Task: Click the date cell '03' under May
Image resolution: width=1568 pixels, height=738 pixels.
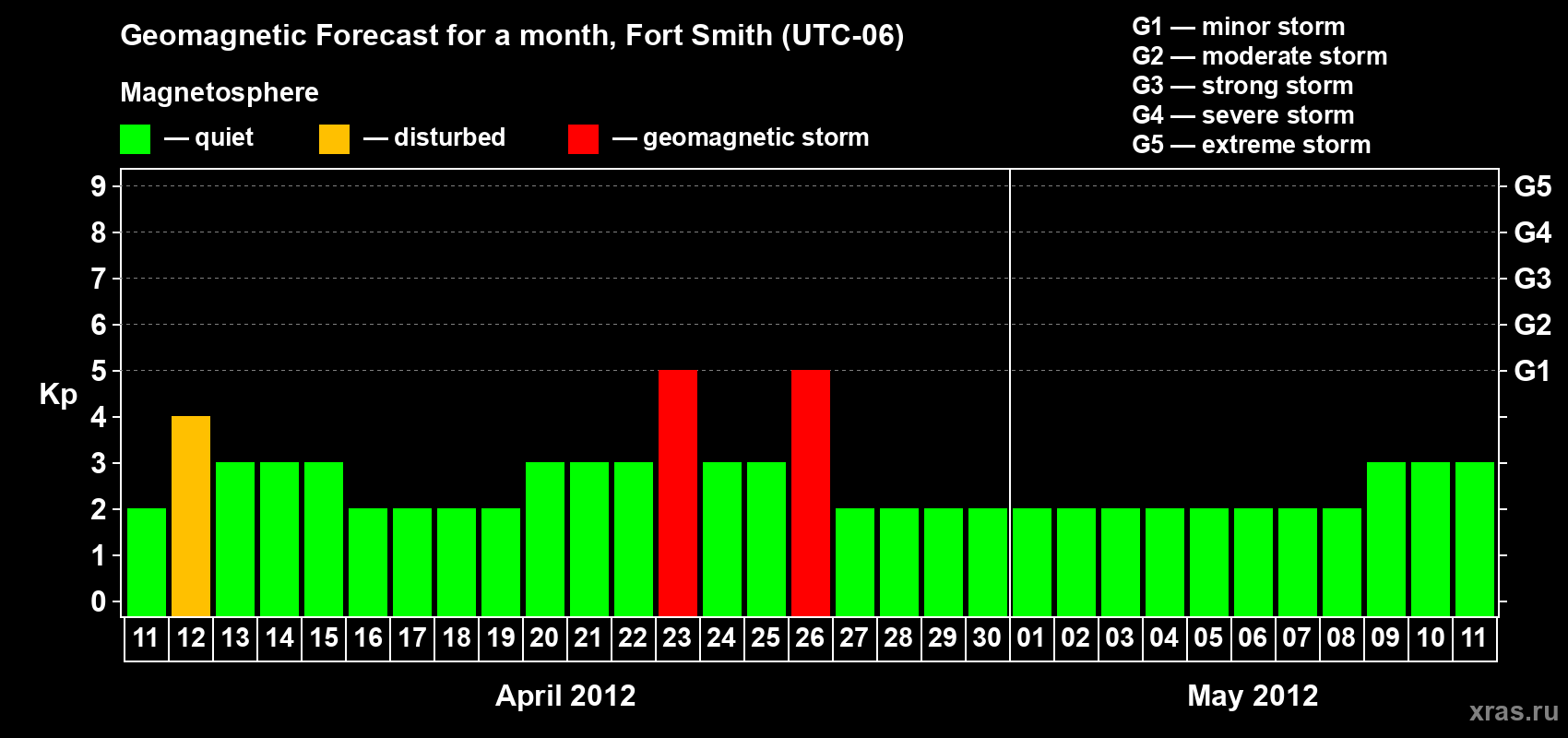Action: point(1121,638)
